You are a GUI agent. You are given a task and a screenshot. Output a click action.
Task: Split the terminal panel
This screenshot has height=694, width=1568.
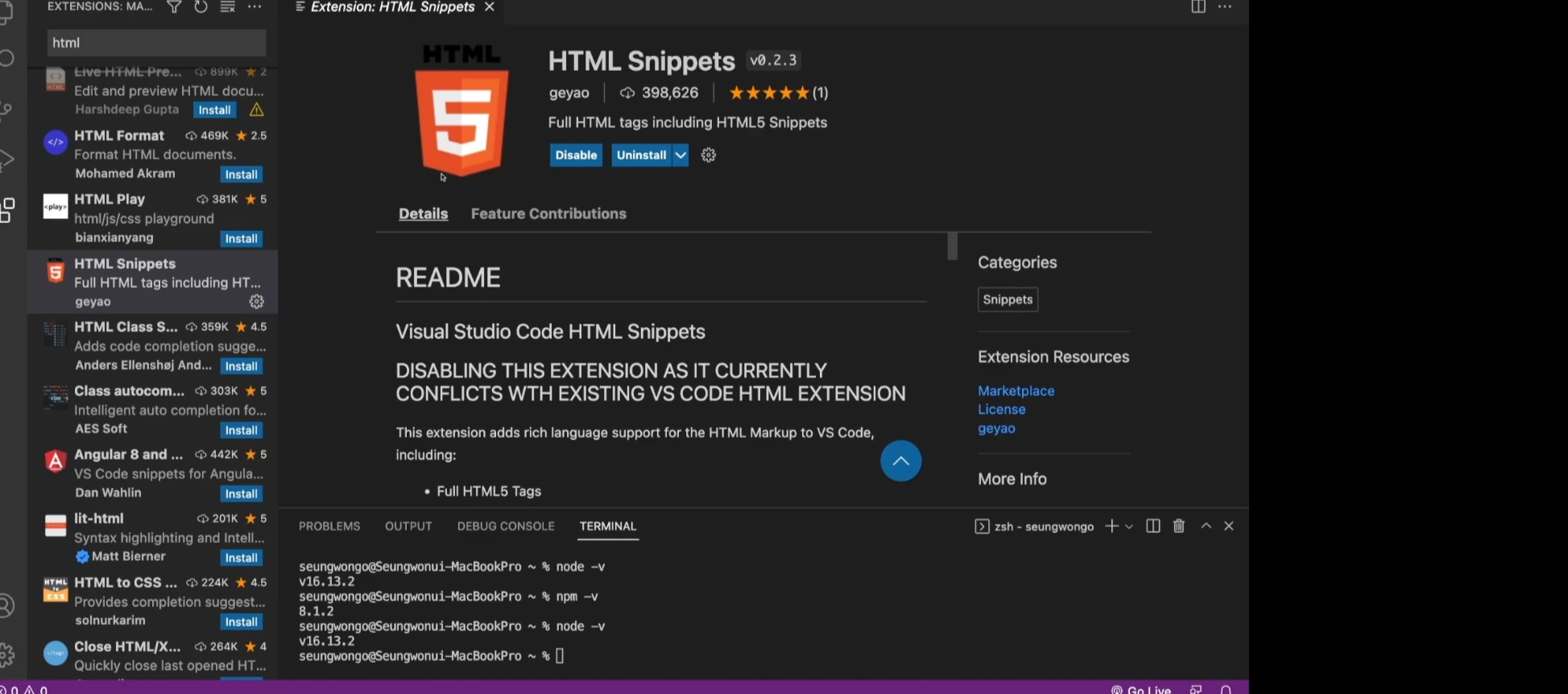(1153, 526)
